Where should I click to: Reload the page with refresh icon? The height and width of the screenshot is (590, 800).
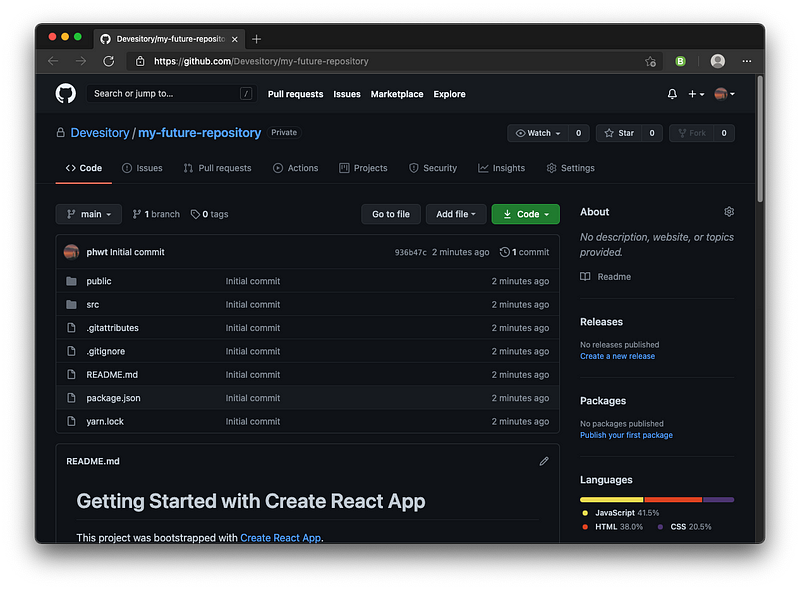point(109,61)
